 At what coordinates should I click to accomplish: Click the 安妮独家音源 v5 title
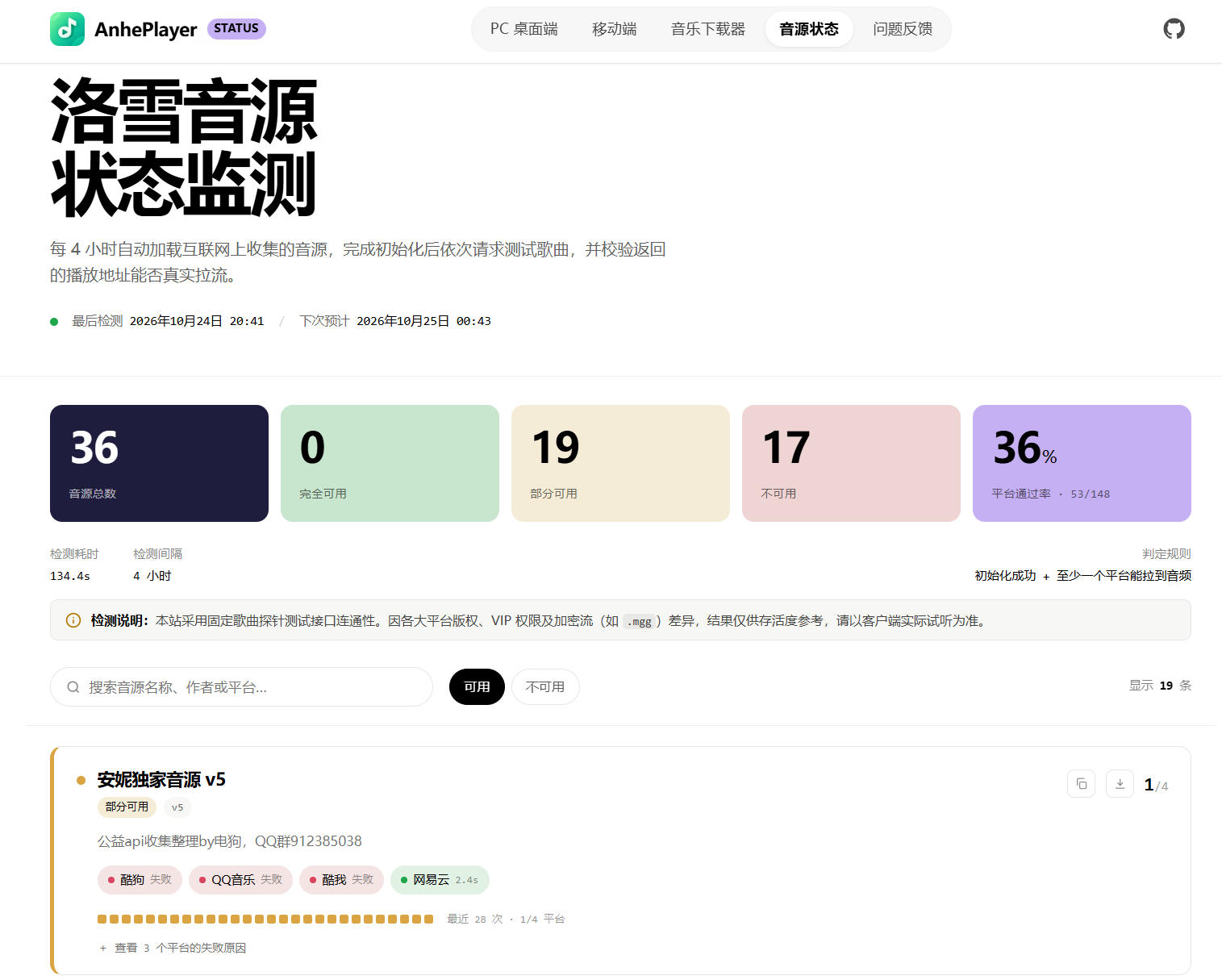[x=161, y=780]
